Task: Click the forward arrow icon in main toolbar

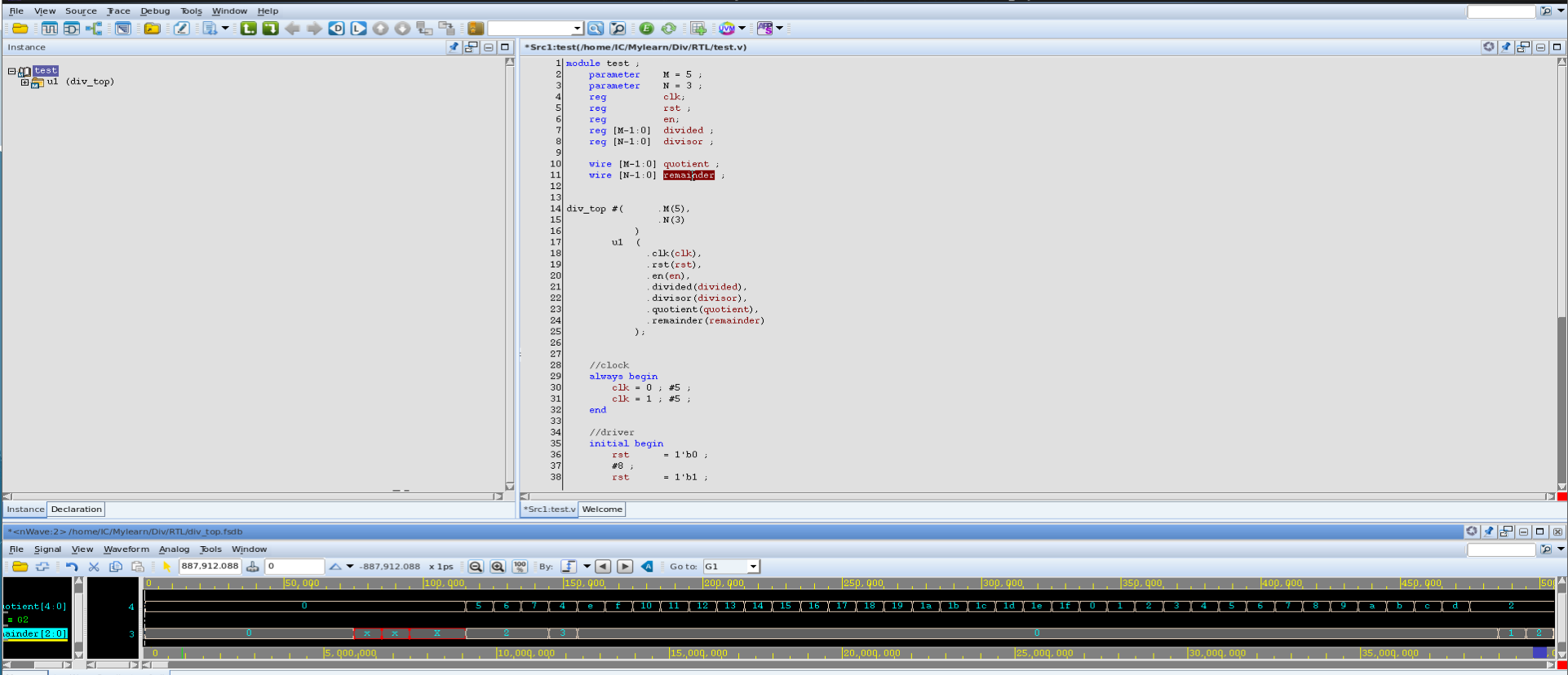Action: click(314, 29)
